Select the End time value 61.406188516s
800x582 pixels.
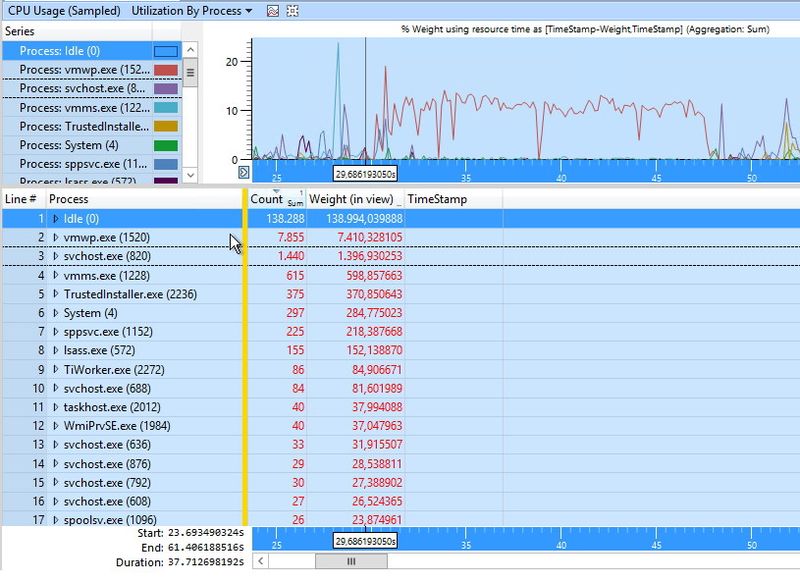point(206,548)
